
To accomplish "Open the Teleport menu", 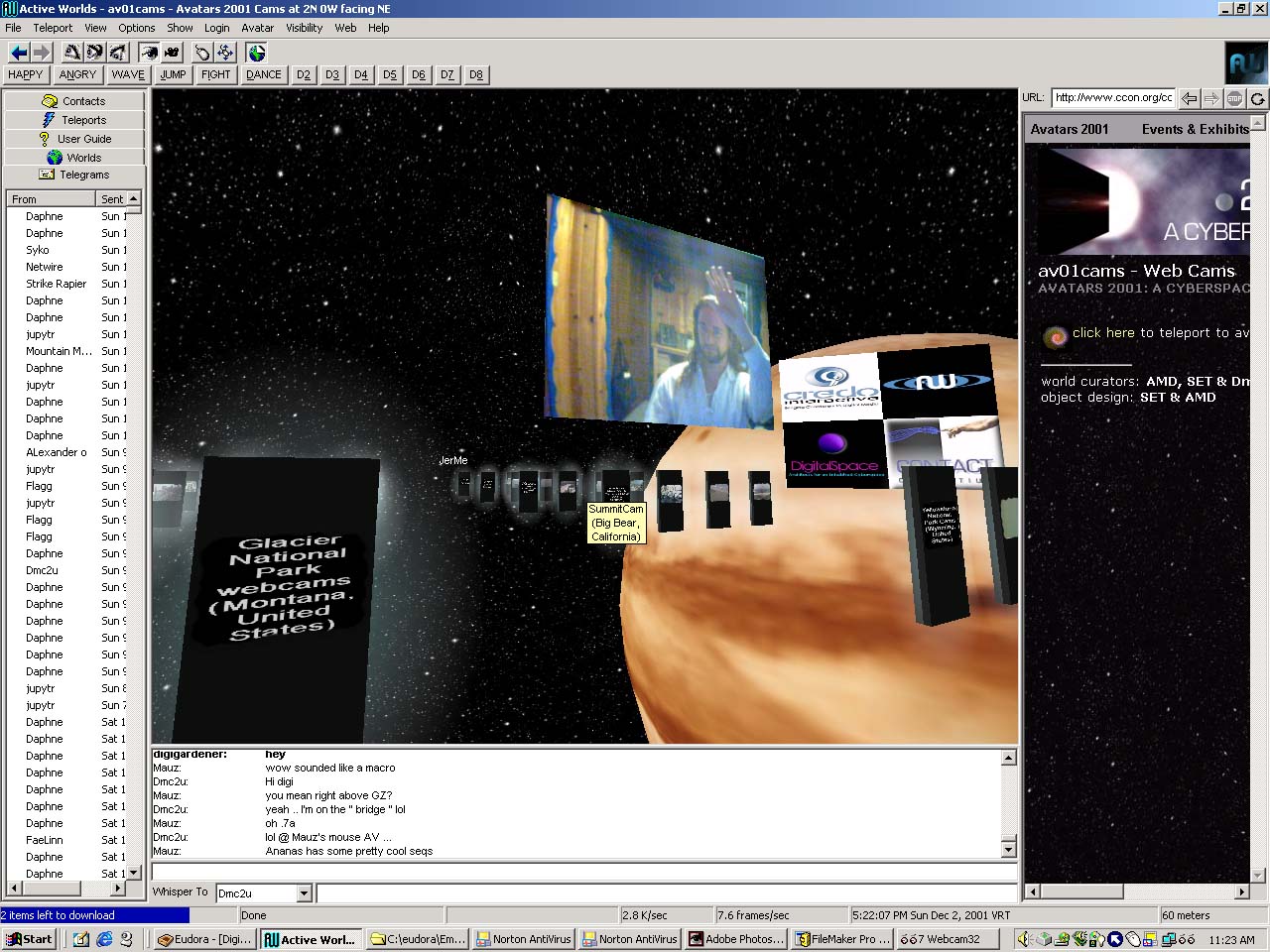I will click(x=53, y=28).
